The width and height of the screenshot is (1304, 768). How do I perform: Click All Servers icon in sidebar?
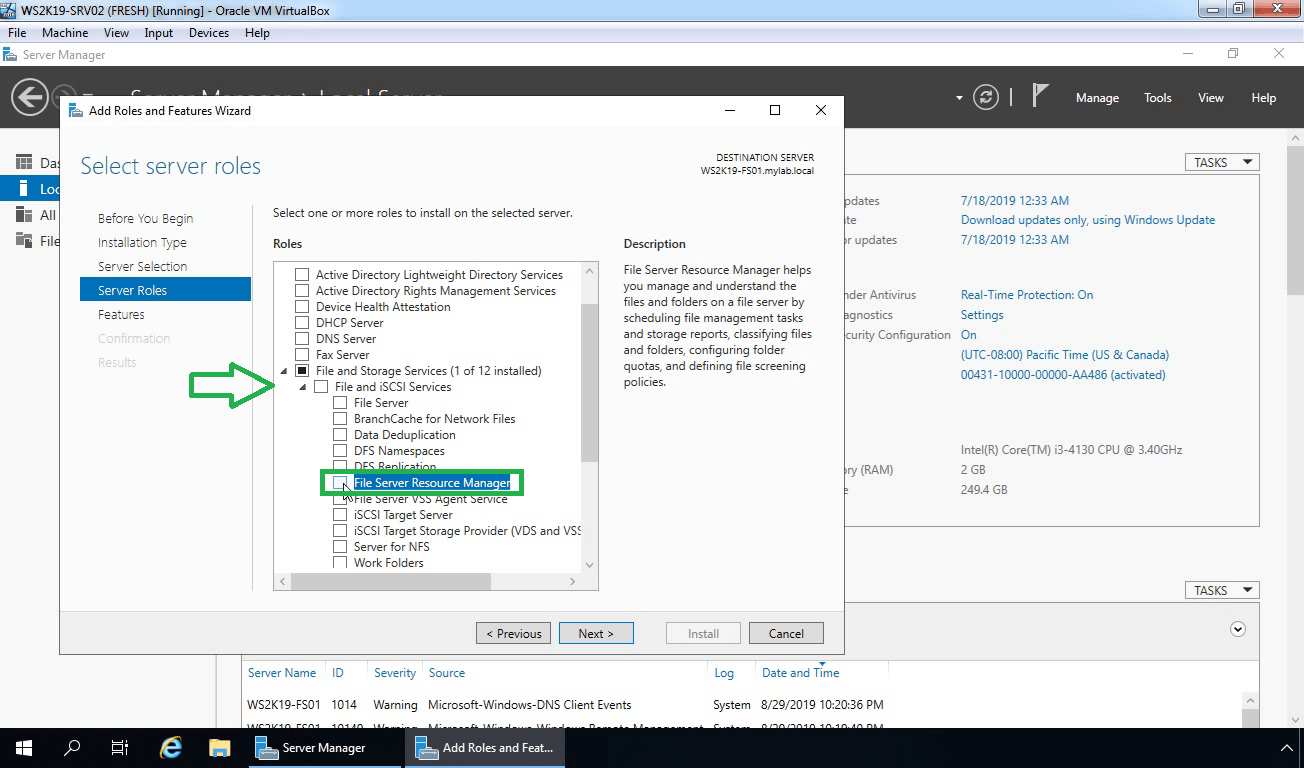point(24,214)
